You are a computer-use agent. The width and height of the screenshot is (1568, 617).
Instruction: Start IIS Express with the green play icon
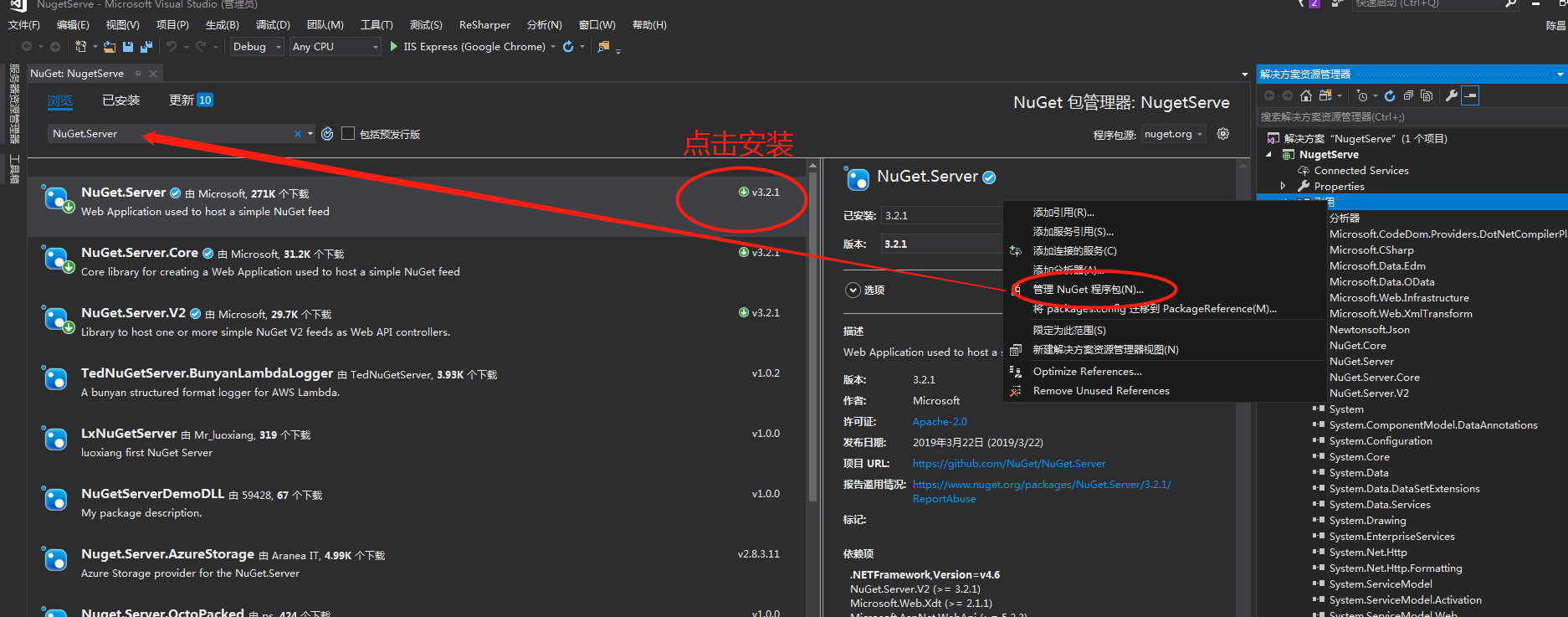(x=394, y=47)
